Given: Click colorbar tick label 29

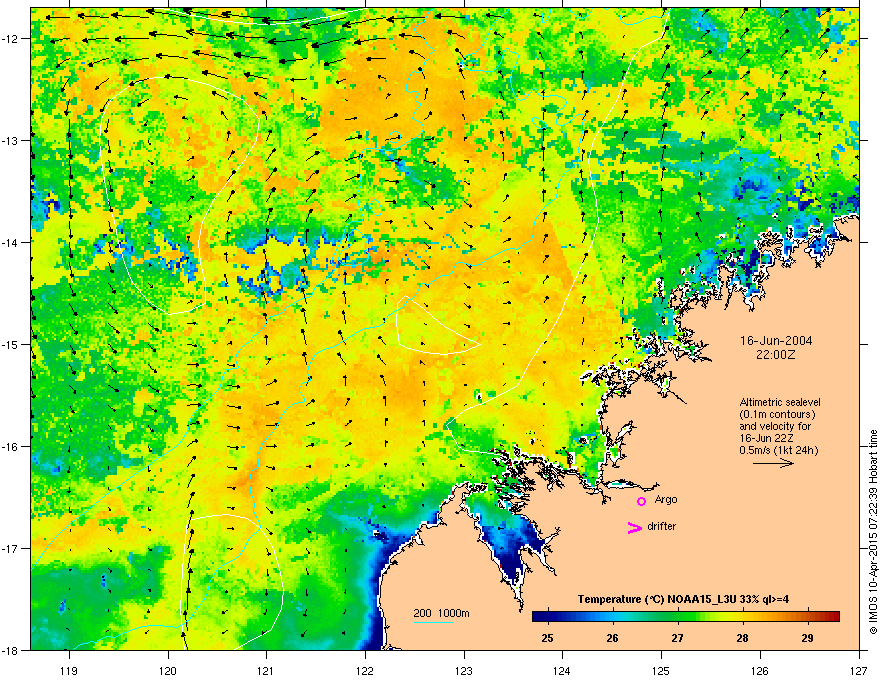Looking at the screenshot, I should click(x=808, y=638).
